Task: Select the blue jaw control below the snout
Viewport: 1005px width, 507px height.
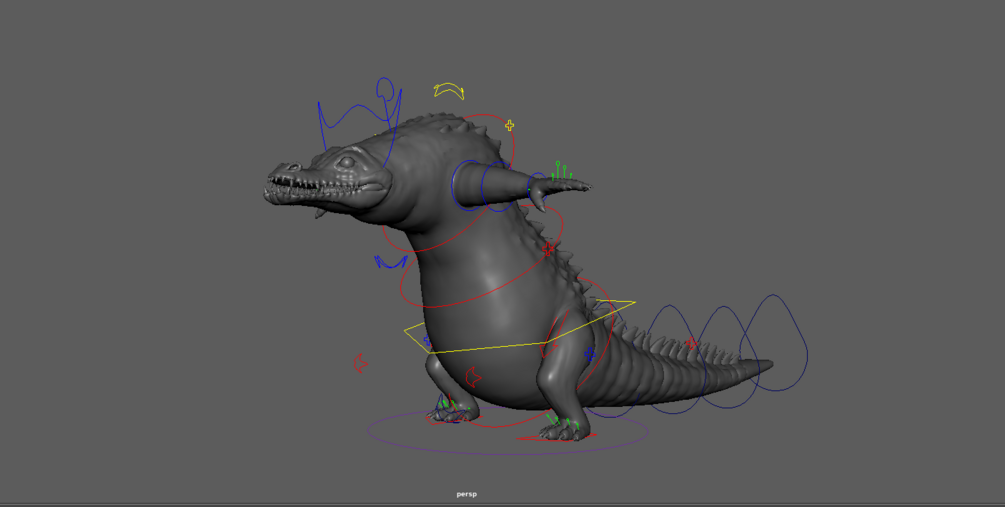Action: pyautogui.click(x=390, y=262)
